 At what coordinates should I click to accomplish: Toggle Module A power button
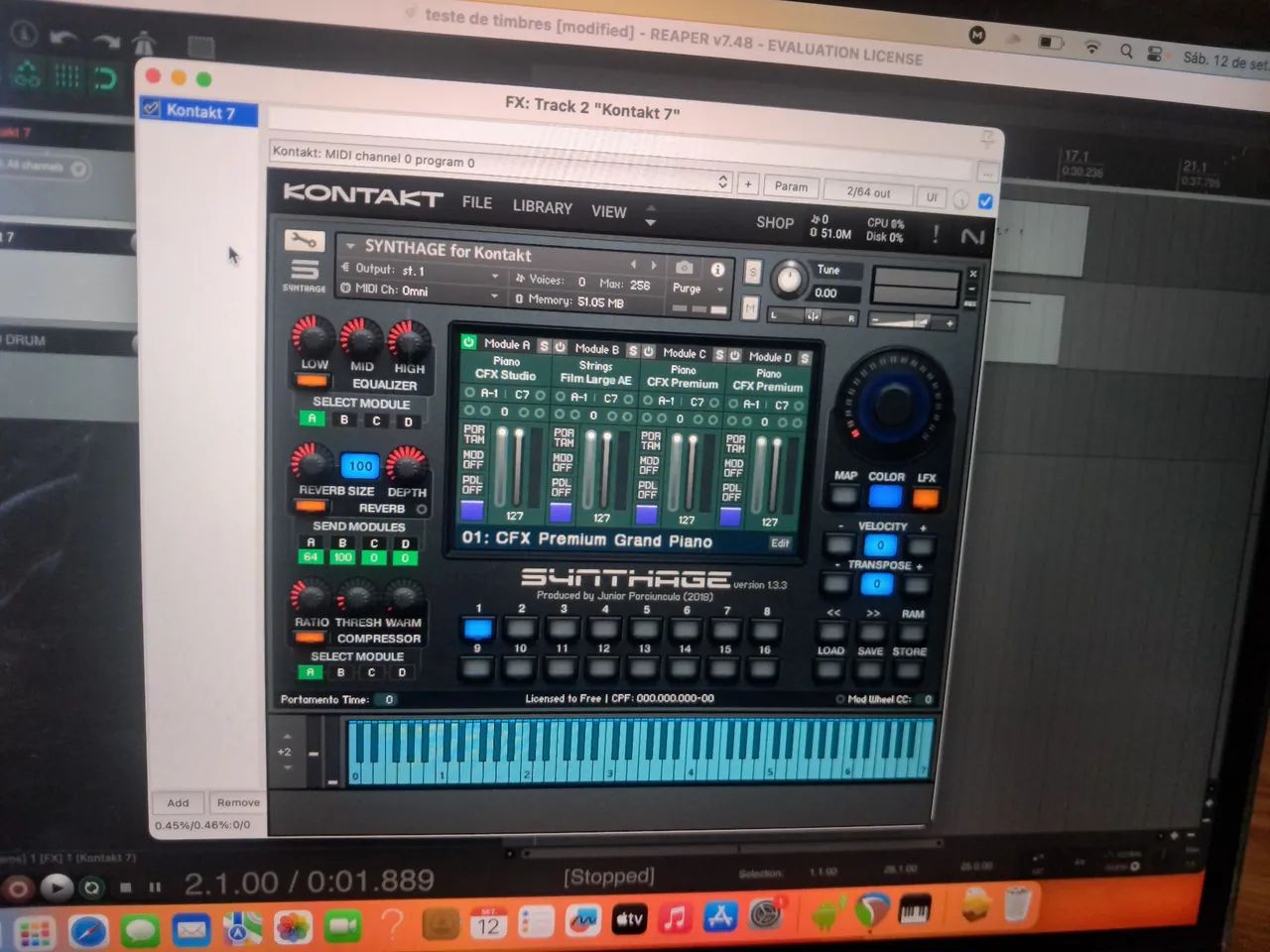(469, 341)
